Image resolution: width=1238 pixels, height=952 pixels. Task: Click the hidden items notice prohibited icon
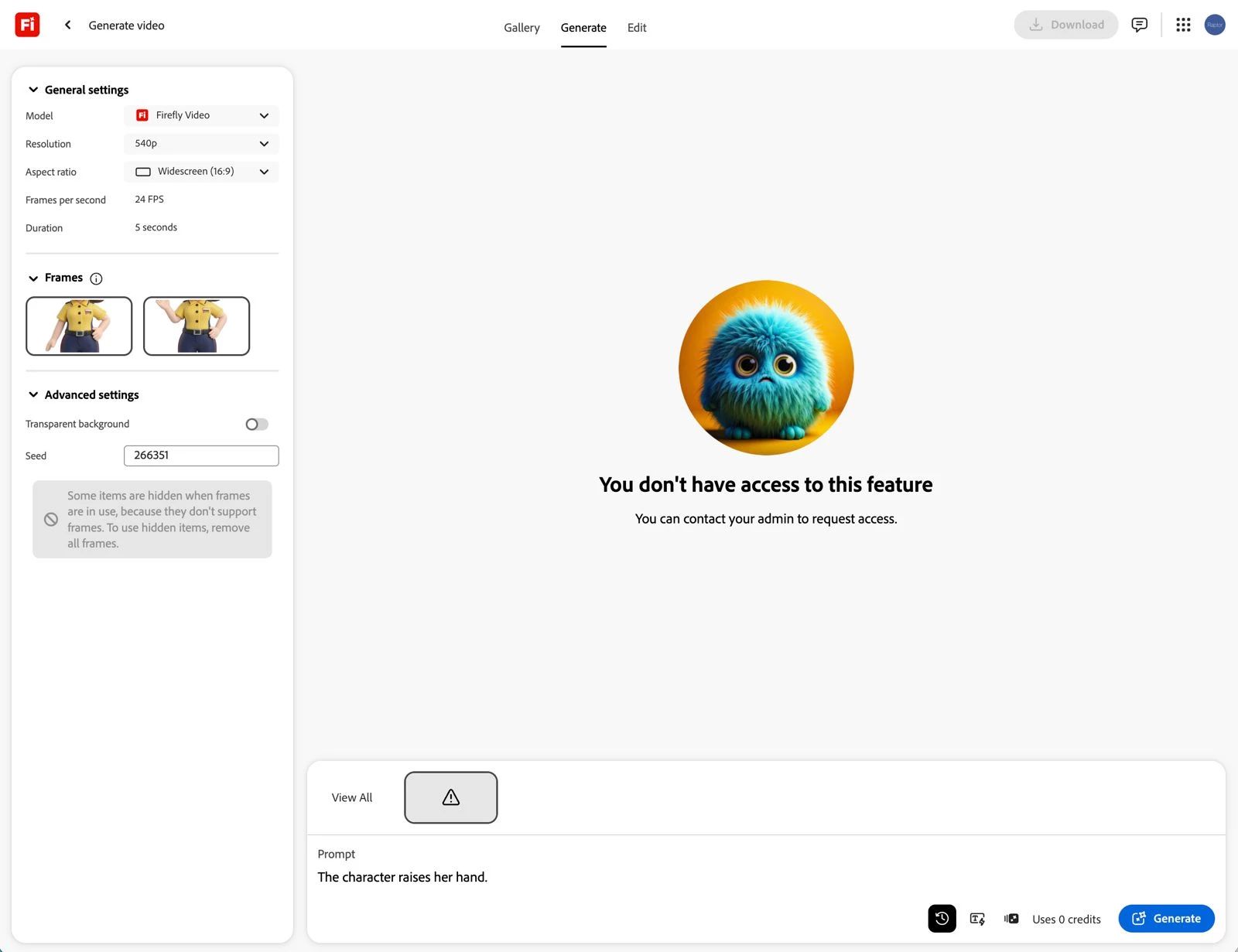coord(51,520)
